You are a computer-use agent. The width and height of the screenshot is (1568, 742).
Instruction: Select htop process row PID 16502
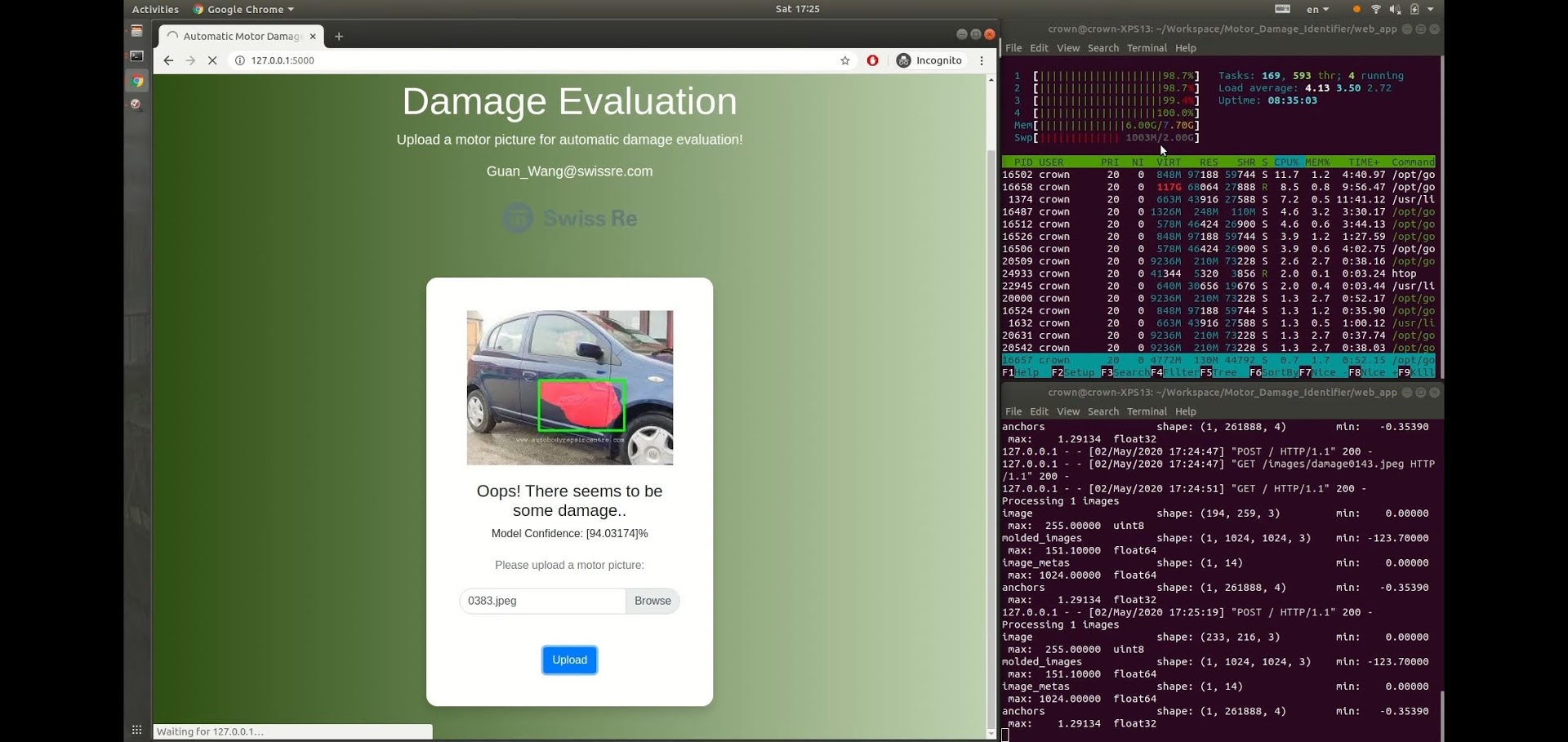pos(1218,175)
